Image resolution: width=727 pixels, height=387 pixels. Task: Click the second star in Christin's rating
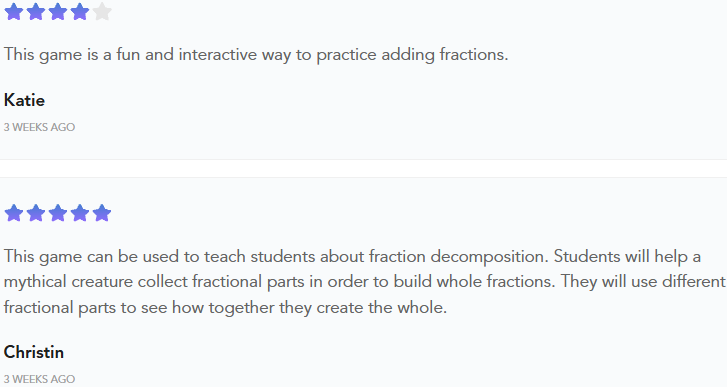[x=36, y=213]
